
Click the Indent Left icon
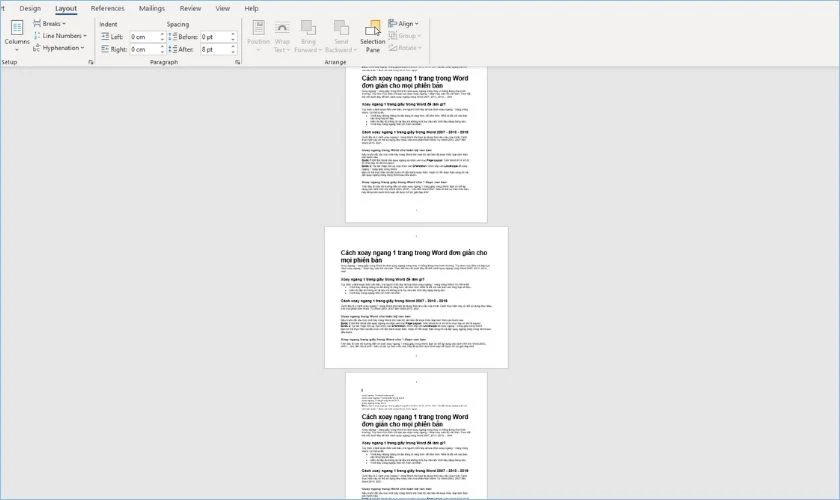tap(105, 36)
